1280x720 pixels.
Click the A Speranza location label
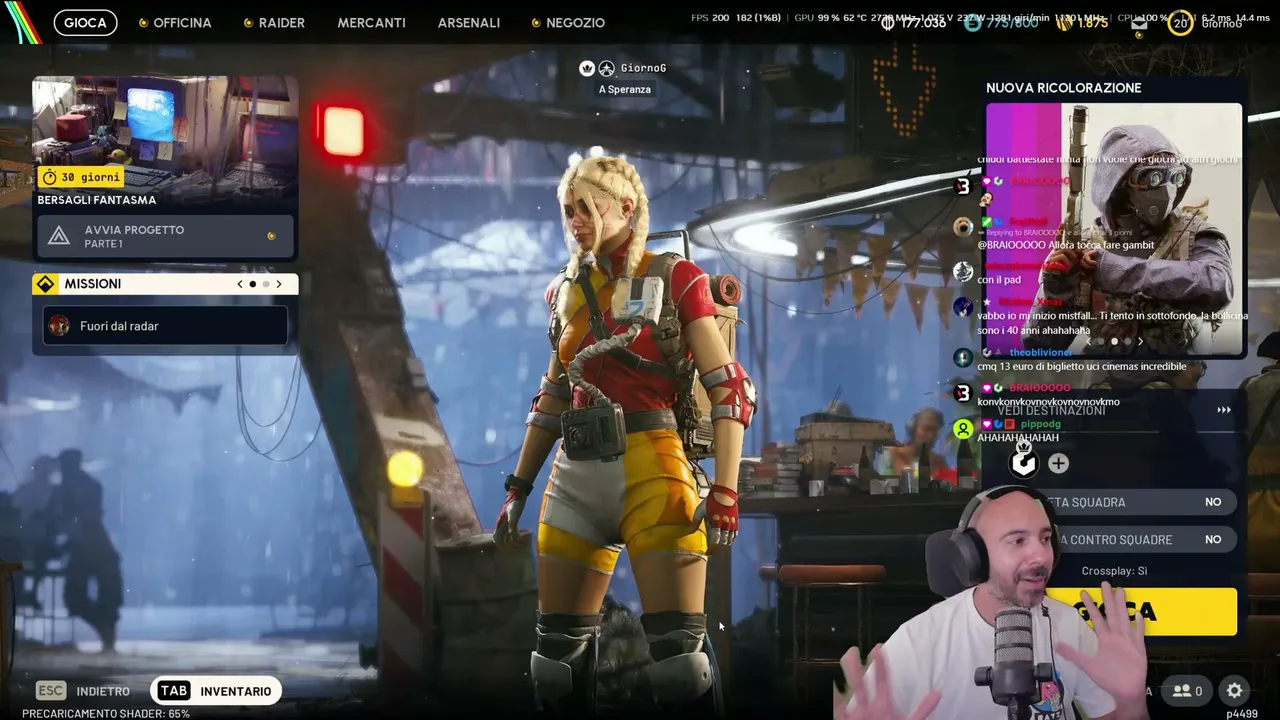[x=625, y=89]
